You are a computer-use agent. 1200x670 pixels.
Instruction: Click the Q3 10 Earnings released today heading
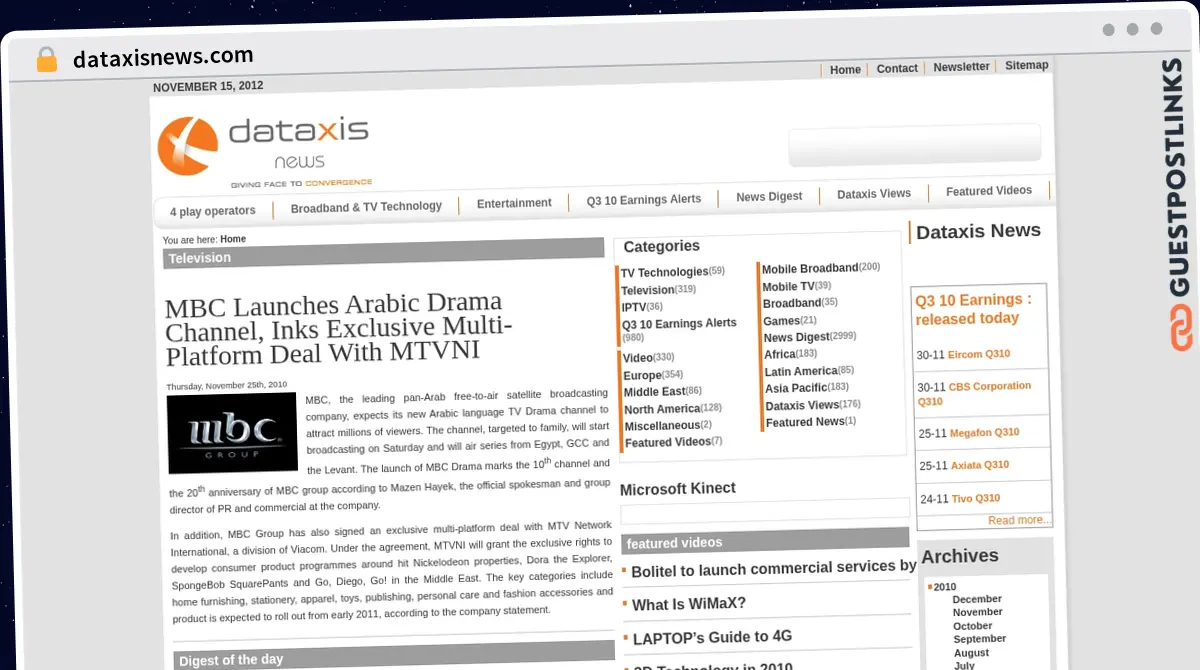[x=973, y=309]
